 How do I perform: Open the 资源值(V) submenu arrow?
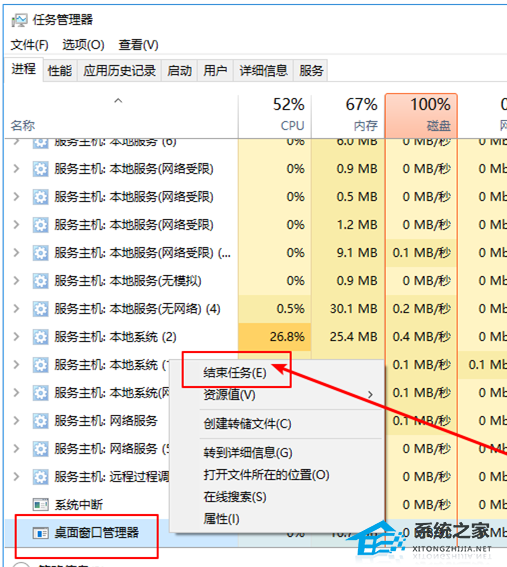pyautogui.click(x=370, y=395)
